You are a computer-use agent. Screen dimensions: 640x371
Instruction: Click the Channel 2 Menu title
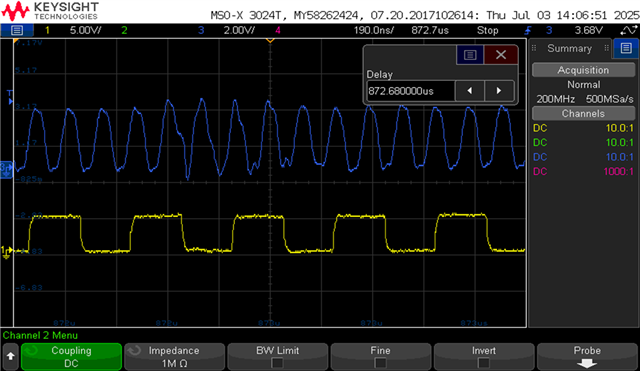click(x=40, y=335)
